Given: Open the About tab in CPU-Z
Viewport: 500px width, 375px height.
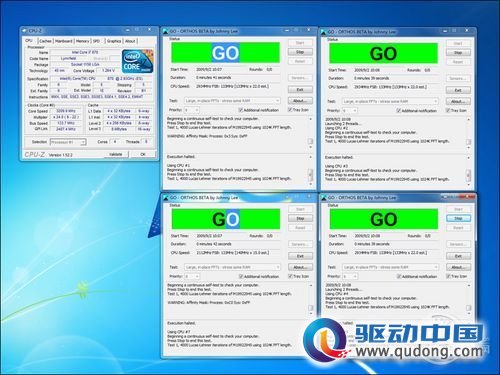Looking at the screenshot, I should tap(130, 41).
